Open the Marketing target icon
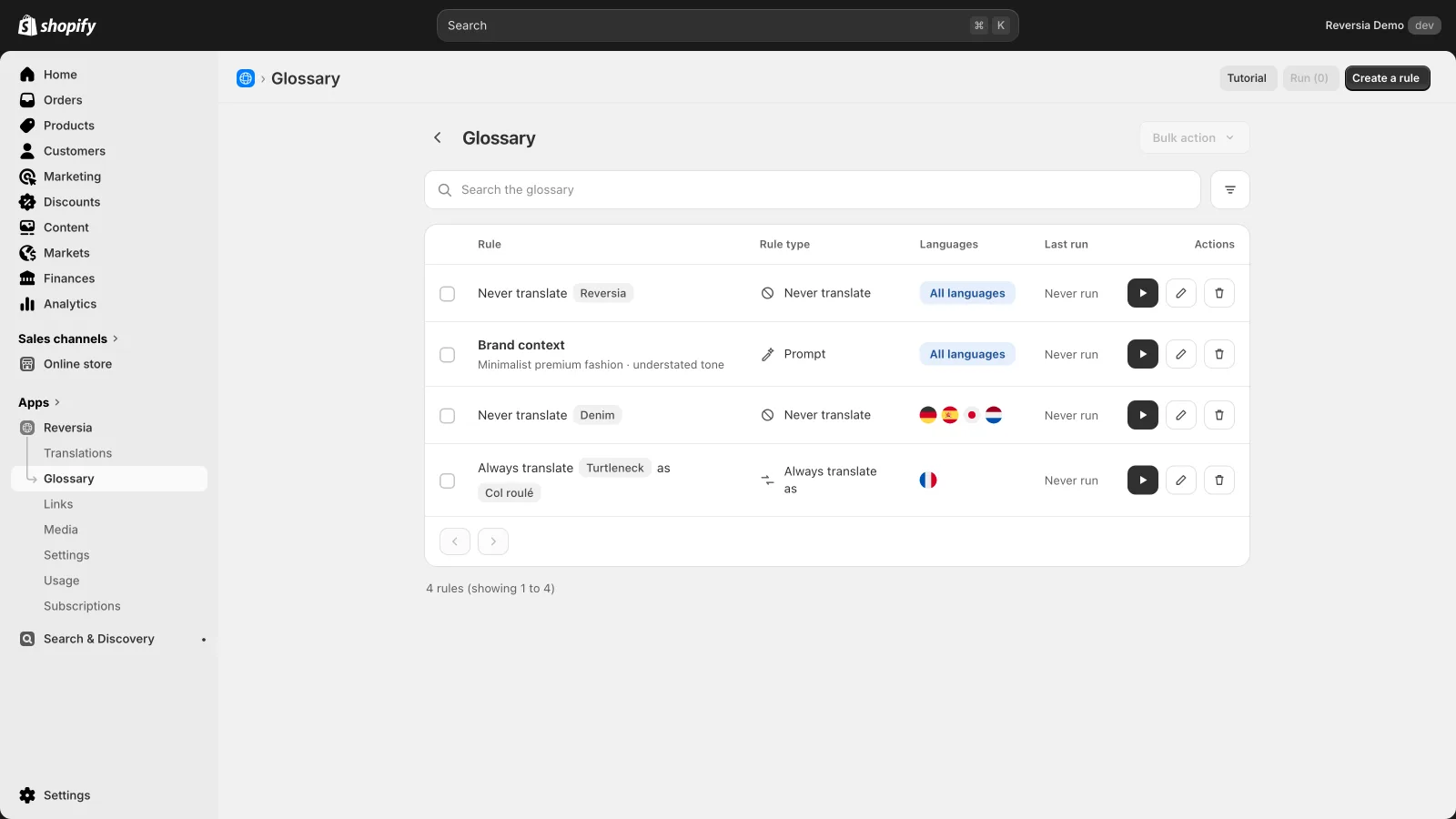 click(27, 177)
